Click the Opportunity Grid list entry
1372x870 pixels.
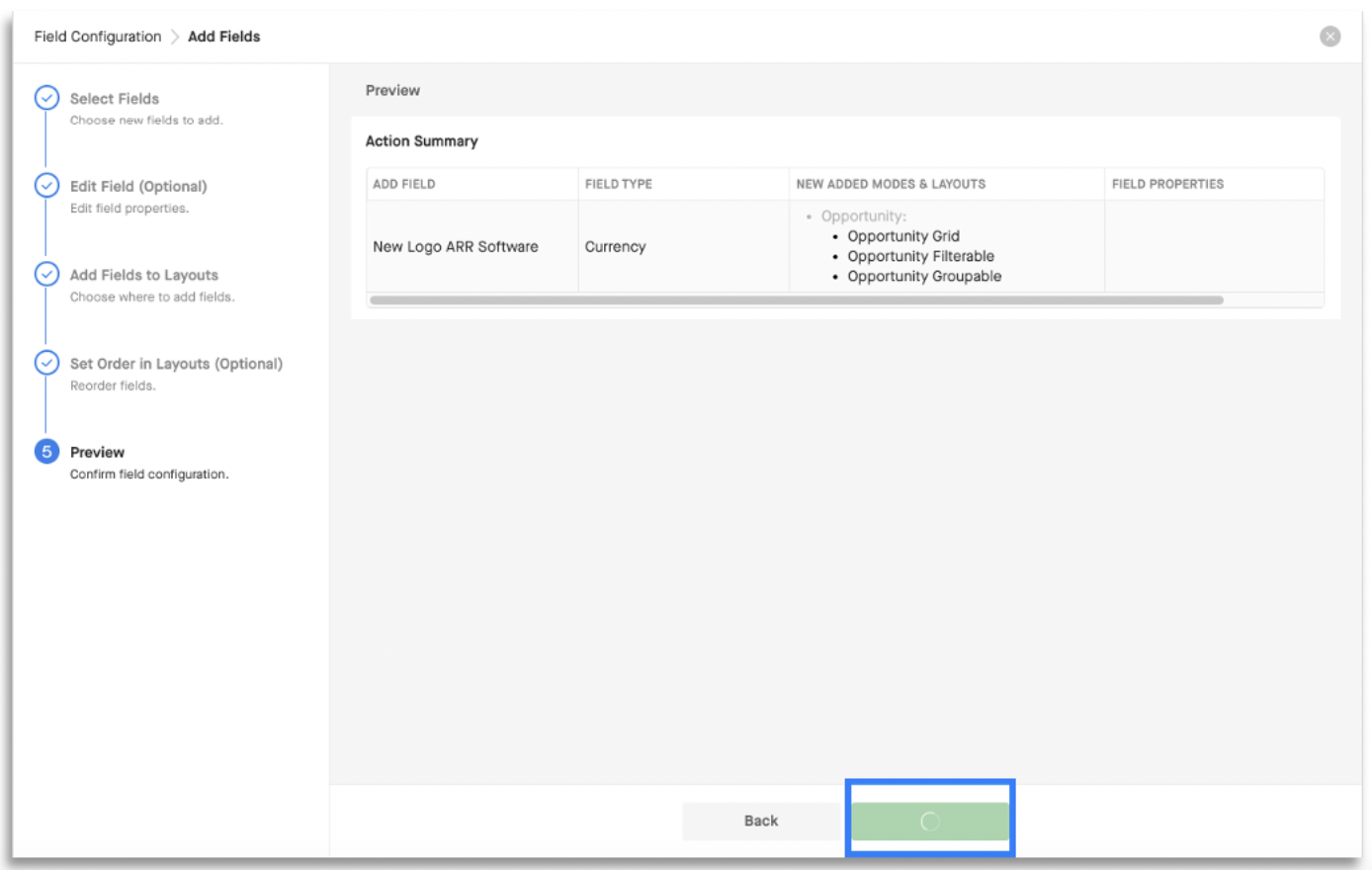click(903, 236)
